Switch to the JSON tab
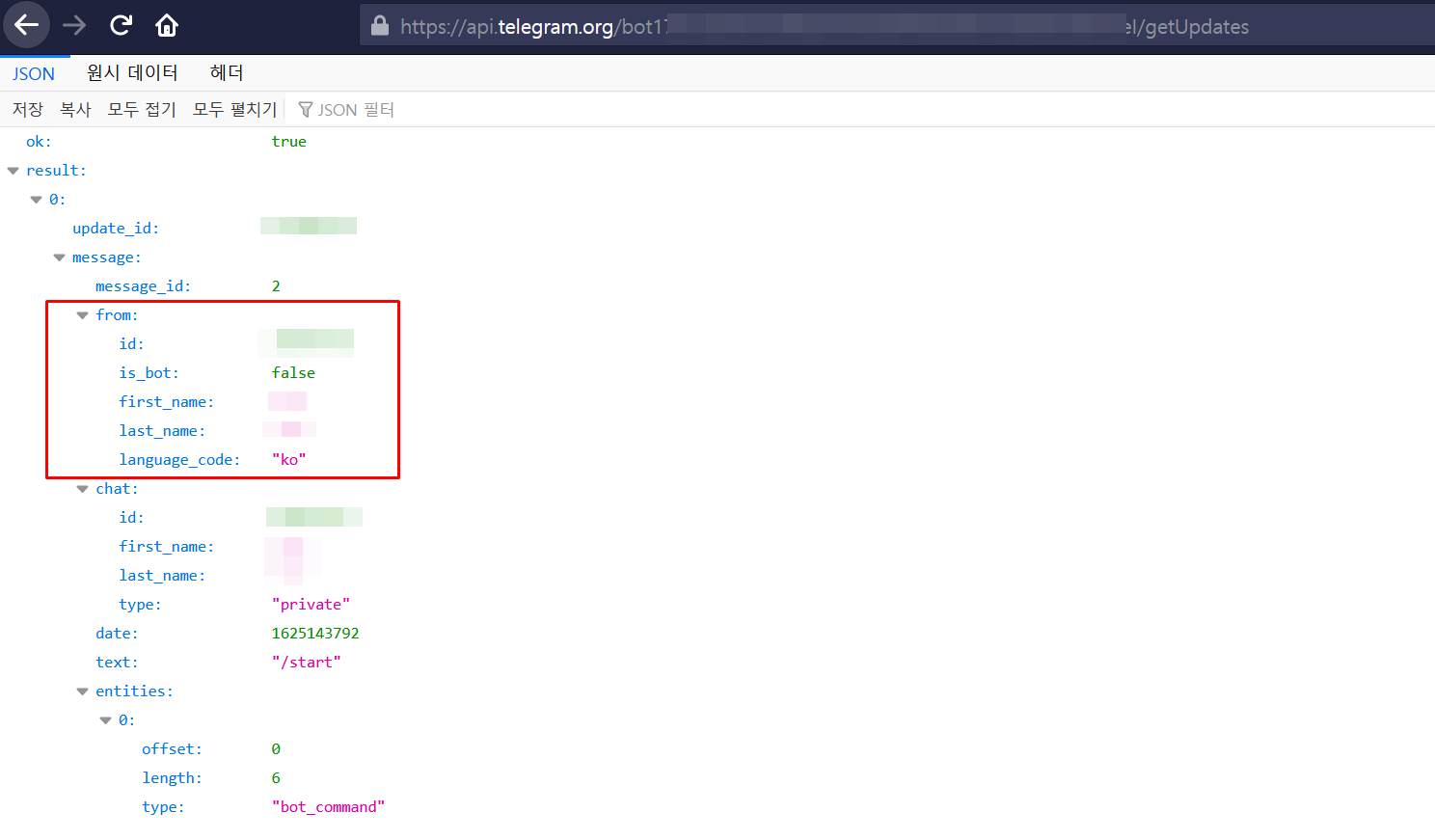This screenshot has width=1435, height=840. pyautogui.click(x=34, y=73)
